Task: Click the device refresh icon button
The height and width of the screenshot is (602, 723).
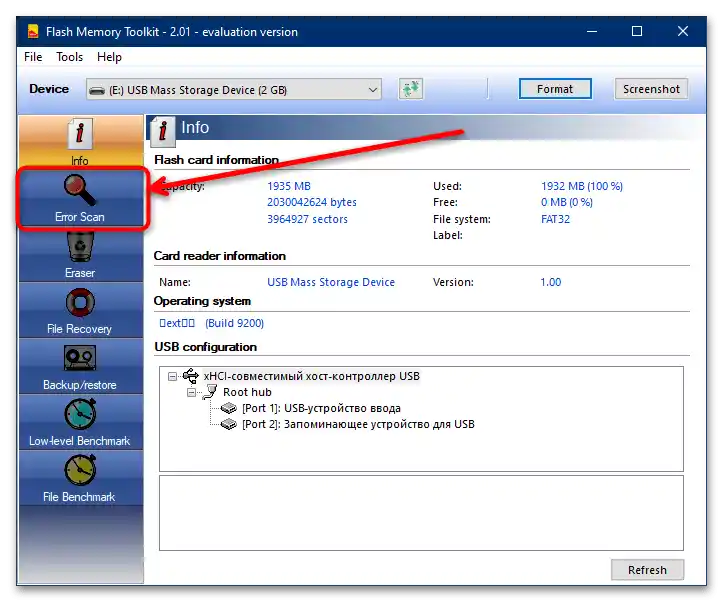Action: tap(410, 89)
